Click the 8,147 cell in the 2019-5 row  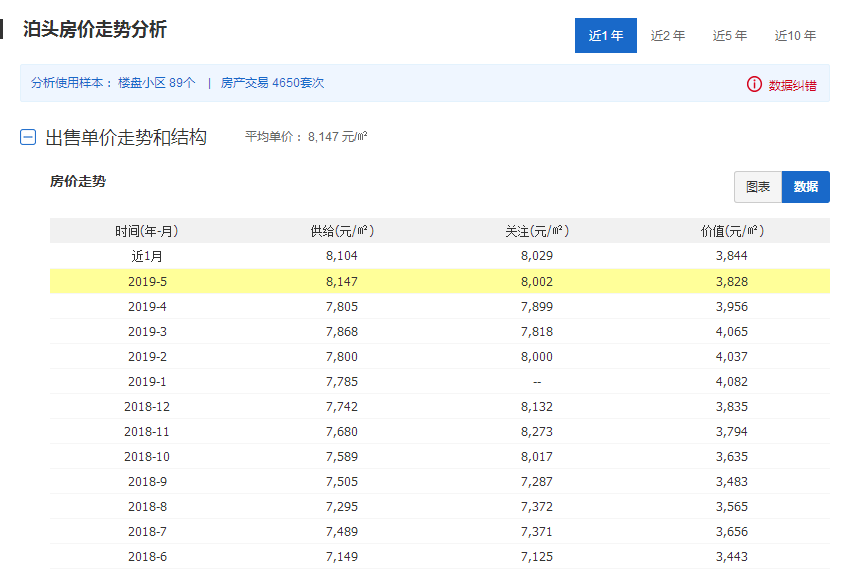342,282
